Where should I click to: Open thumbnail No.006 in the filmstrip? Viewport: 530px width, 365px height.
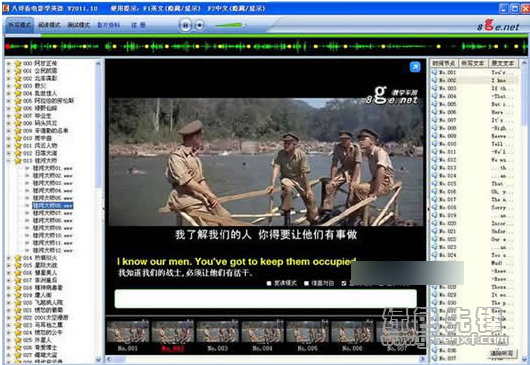pyautogui.click(x=352, y=332)
